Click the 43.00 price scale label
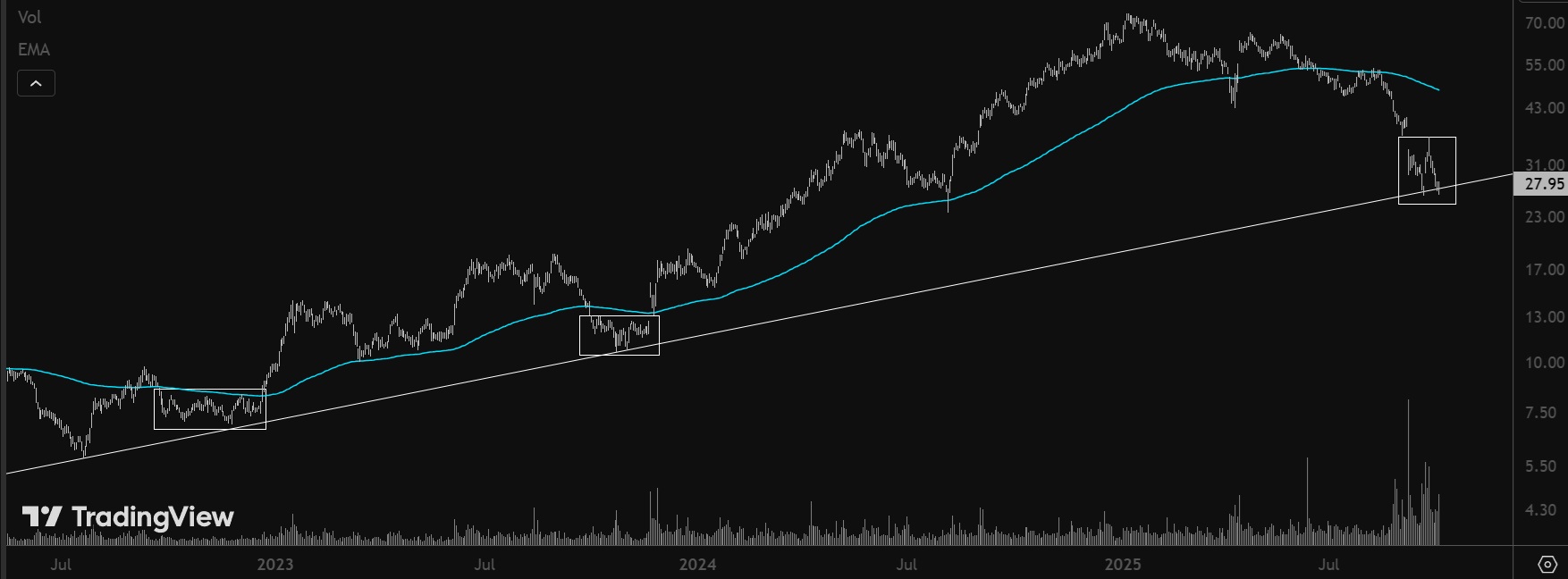 tap(1544, 108)
